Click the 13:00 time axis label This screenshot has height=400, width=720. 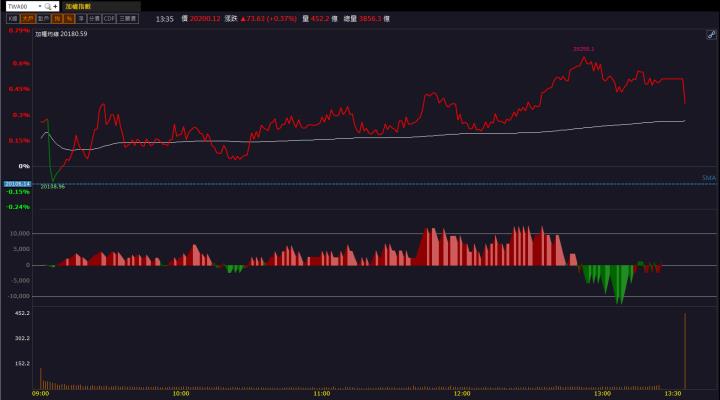pos(602,394)
